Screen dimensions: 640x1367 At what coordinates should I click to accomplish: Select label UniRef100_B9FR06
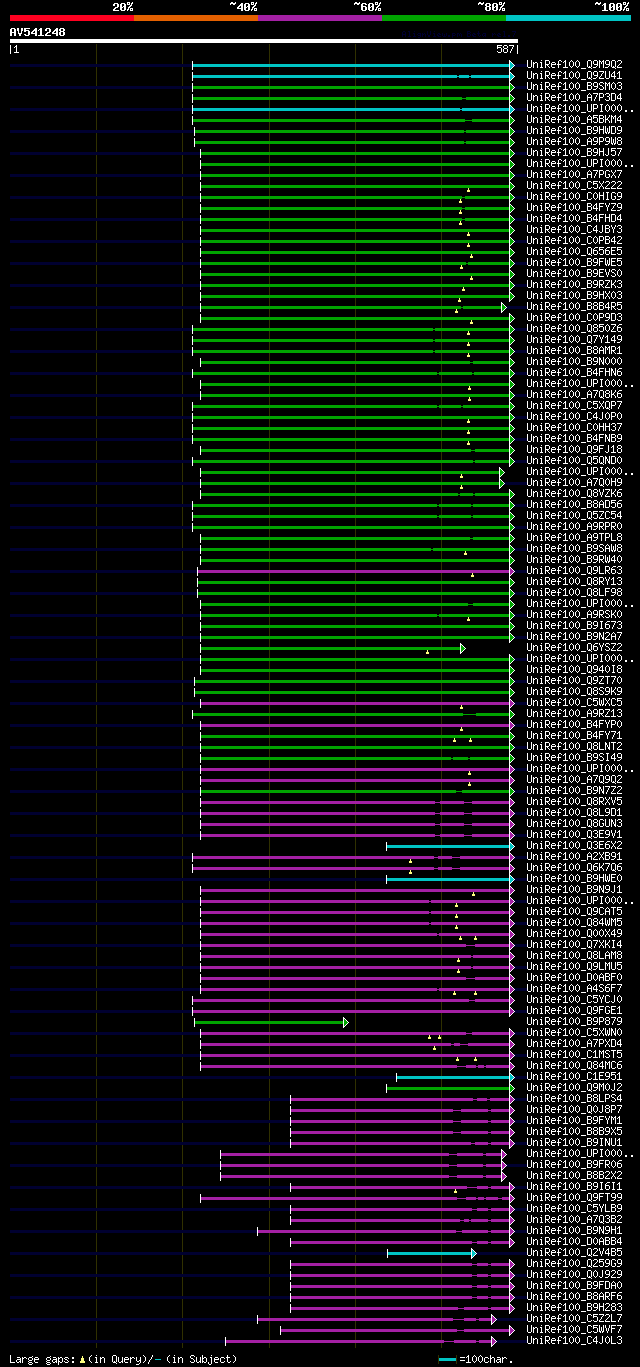(574, 1164)
